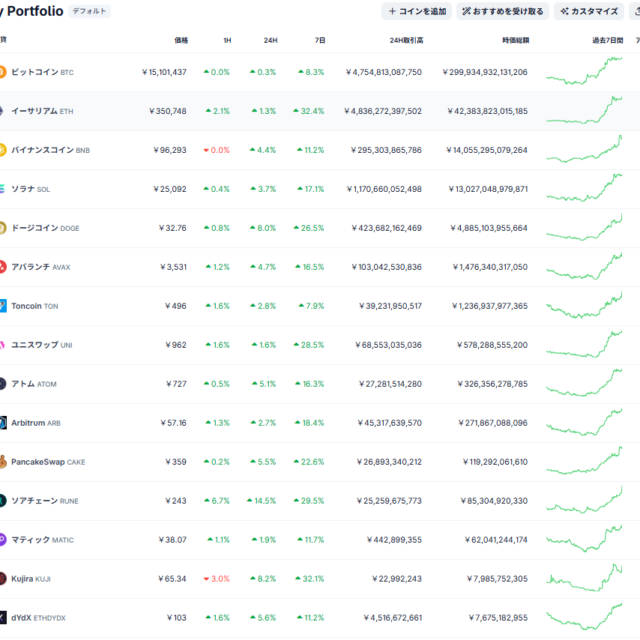The width and height of the screenshot is (640, 640).
Task: Open the Arbitrum ARB coin link
Action: pyautogui.click(x=36, y=423)
